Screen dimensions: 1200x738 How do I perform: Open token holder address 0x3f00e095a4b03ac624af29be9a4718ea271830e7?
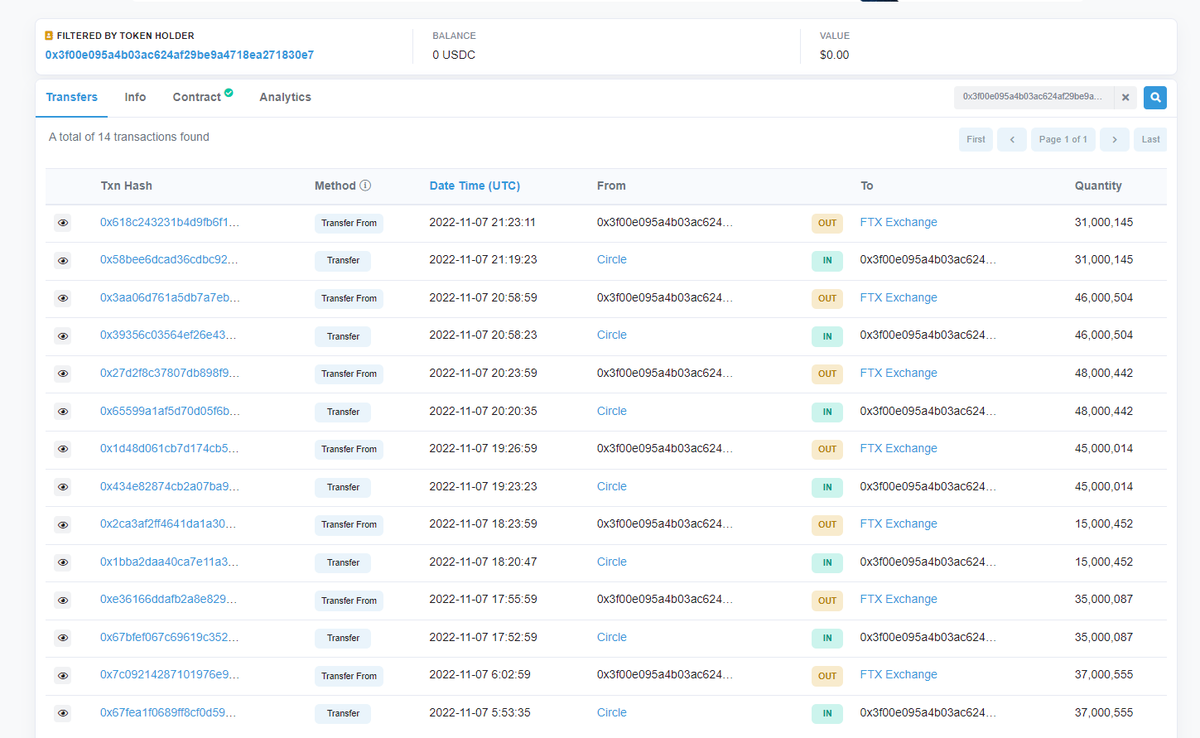(x=180, y=55)
